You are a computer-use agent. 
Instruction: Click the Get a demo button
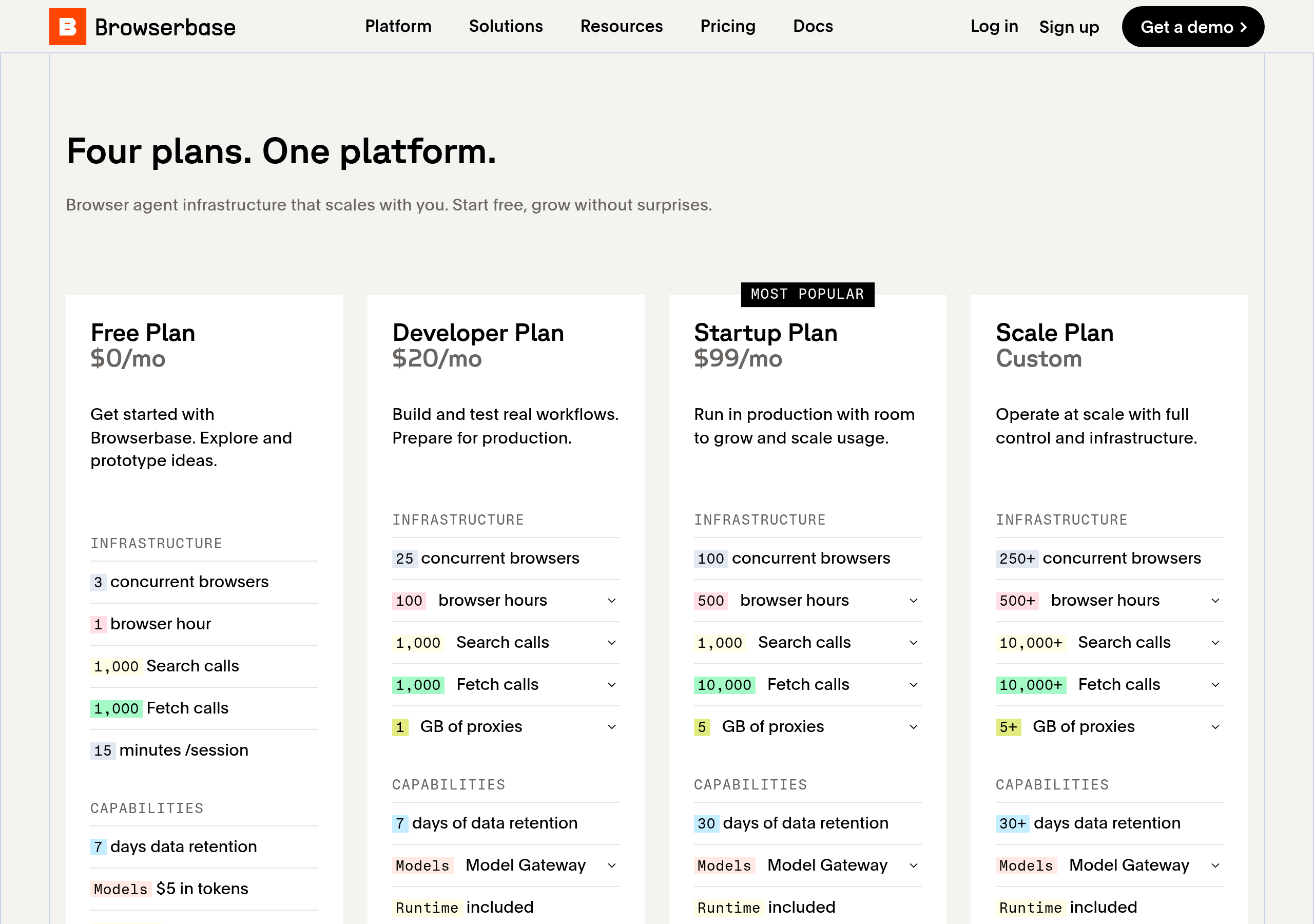coord(1193,27)
